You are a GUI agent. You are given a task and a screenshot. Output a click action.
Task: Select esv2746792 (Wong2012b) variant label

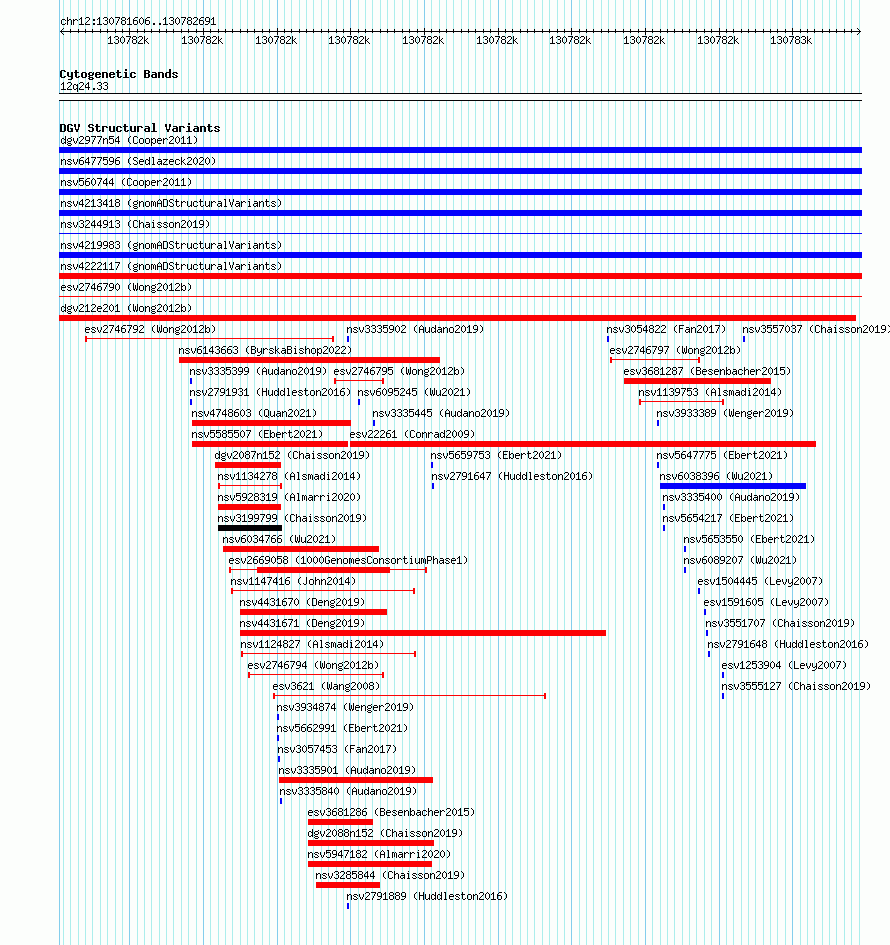click(150, 330)
